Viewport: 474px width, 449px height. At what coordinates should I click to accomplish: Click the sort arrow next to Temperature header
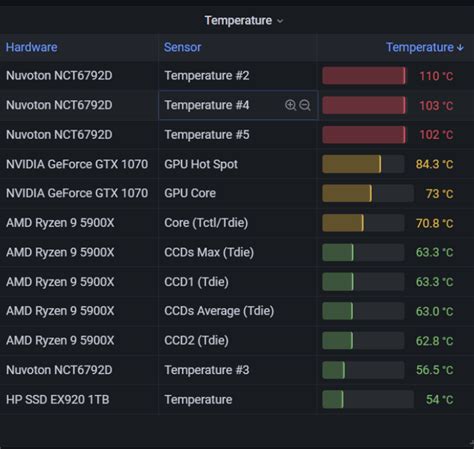460,48
